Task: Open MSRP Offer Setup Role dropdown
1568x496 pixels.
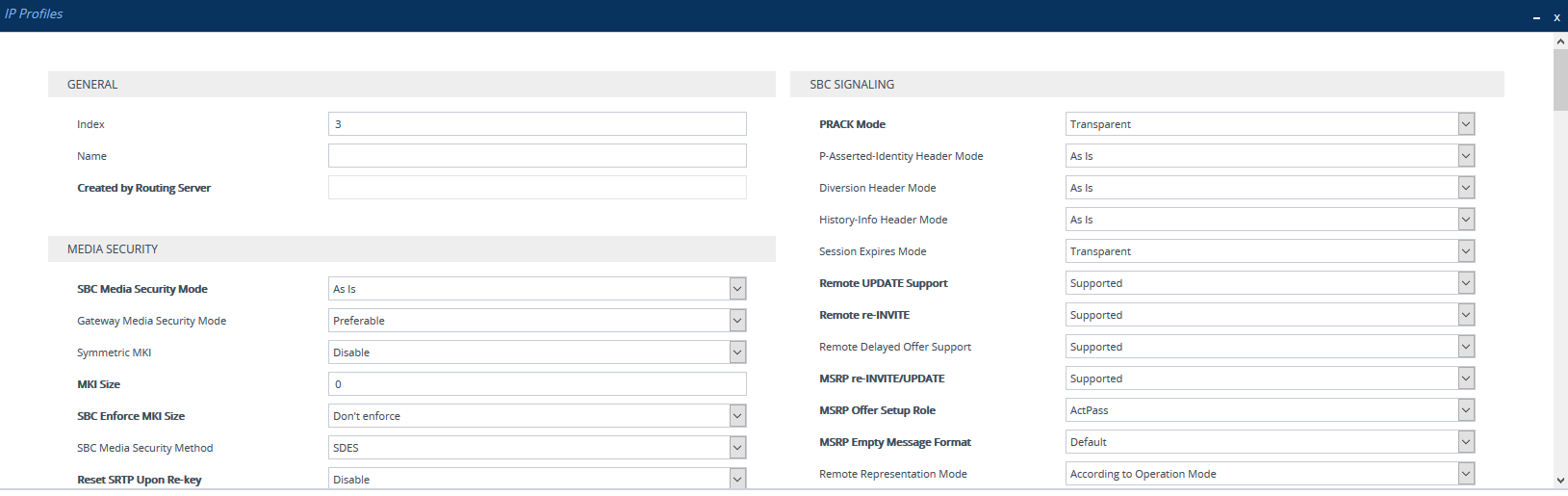Action: click(x=1269, y=410)
